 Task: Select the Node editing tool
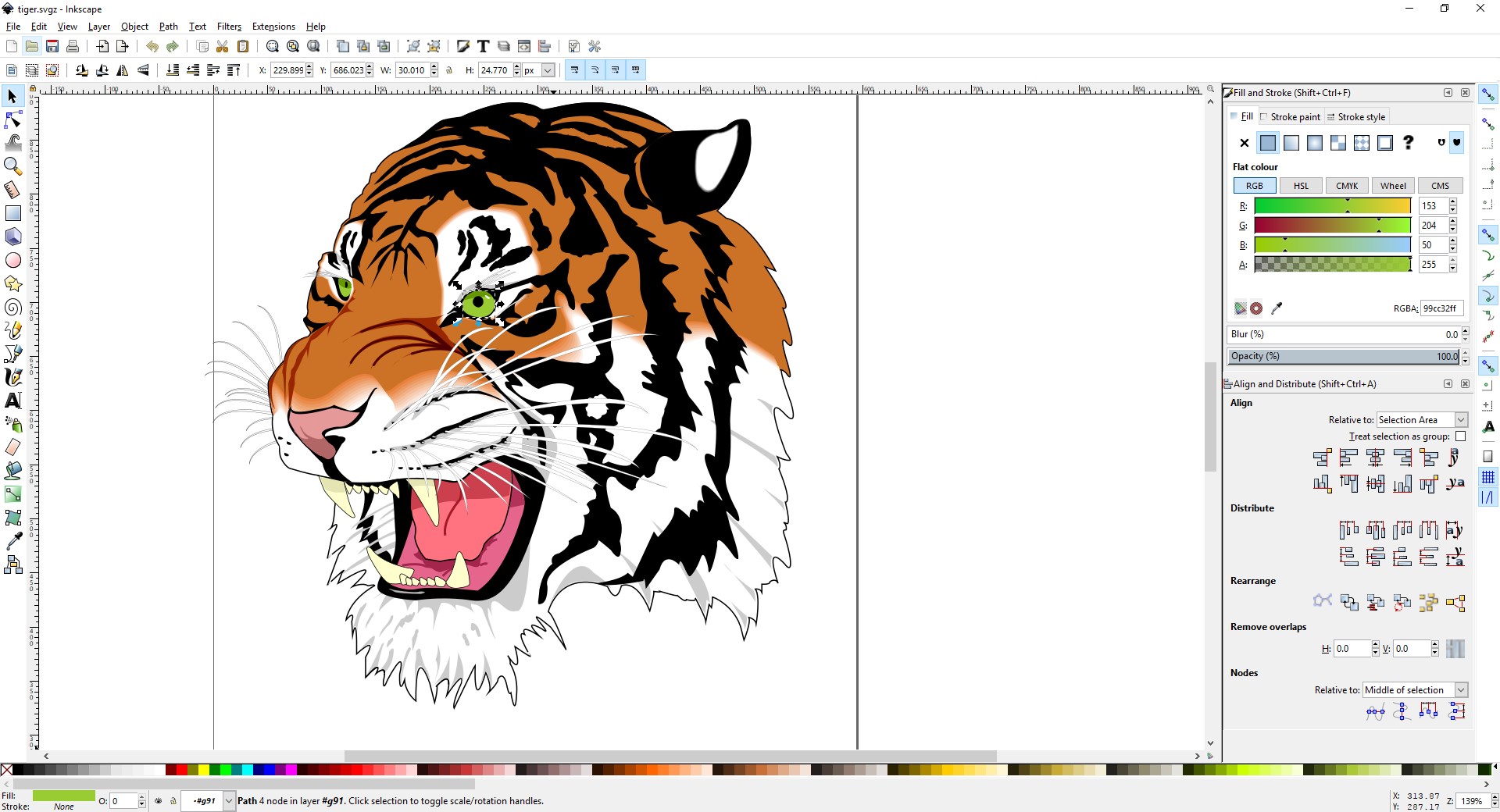click(12, 119)
